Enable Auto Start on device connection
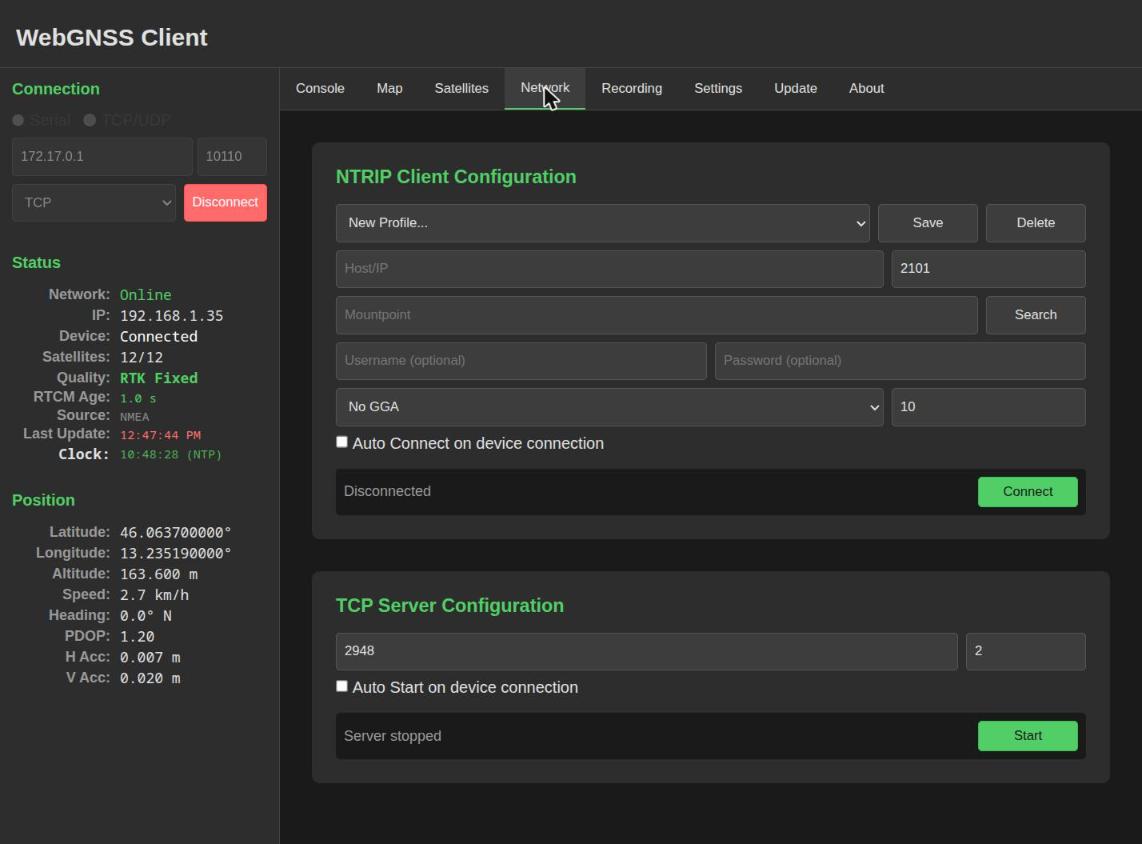This screenshot has width=1142, height=844. (x=342, y=686)
